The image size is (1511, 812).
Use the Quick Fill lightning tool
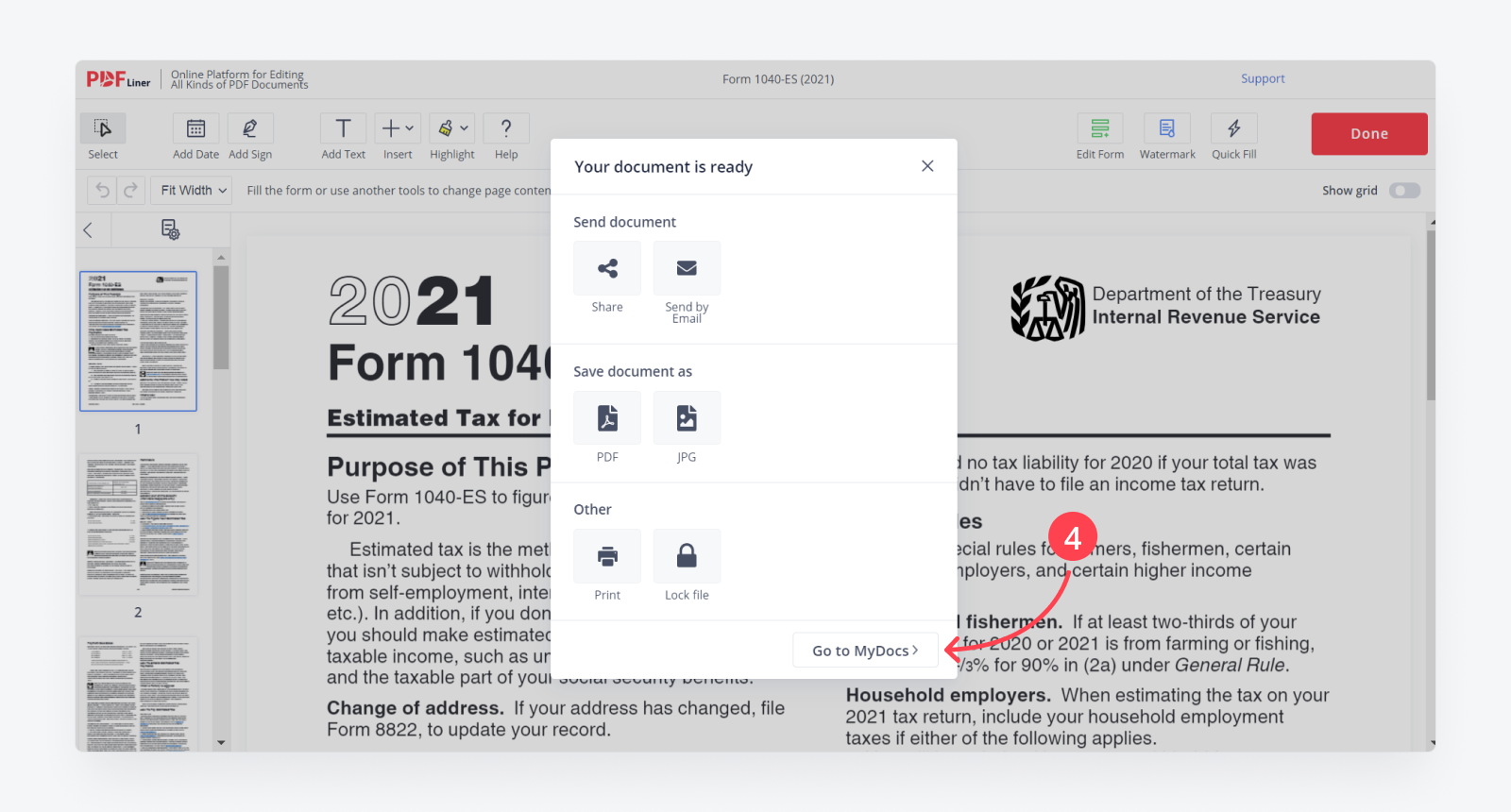tap(1234, 128)
